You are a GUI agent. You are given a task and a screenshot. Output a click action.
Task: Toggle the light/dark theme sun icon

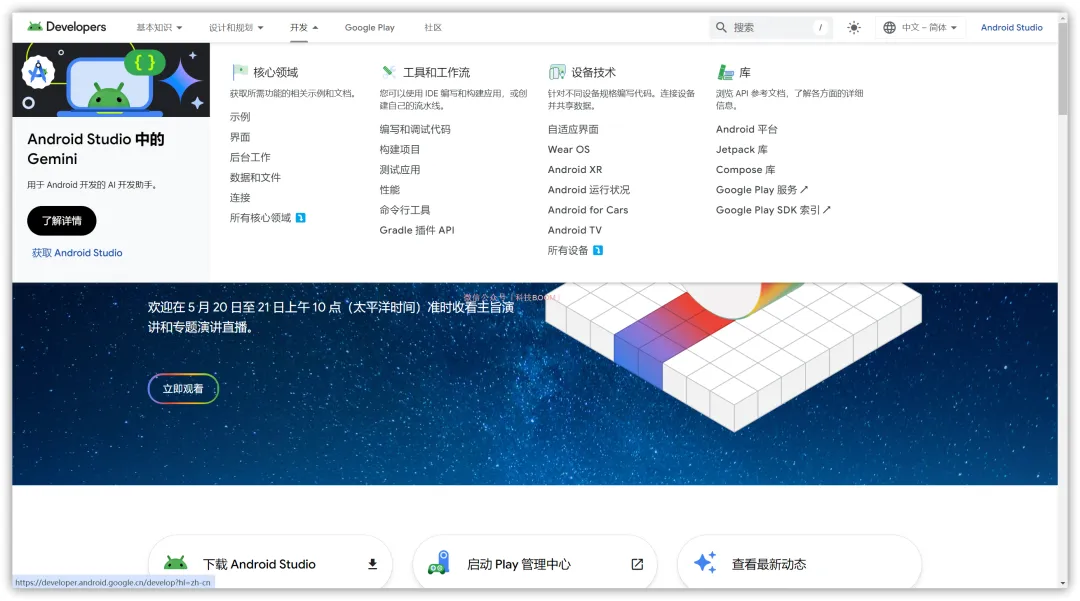click(854, 28)
